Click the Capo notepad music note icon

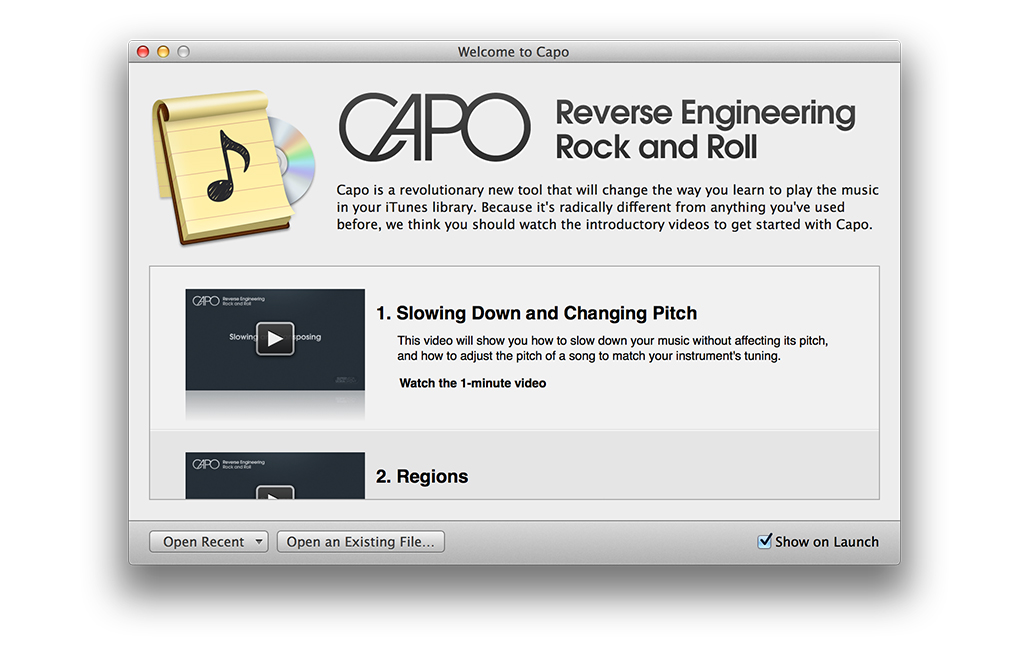tap(233, 167)
